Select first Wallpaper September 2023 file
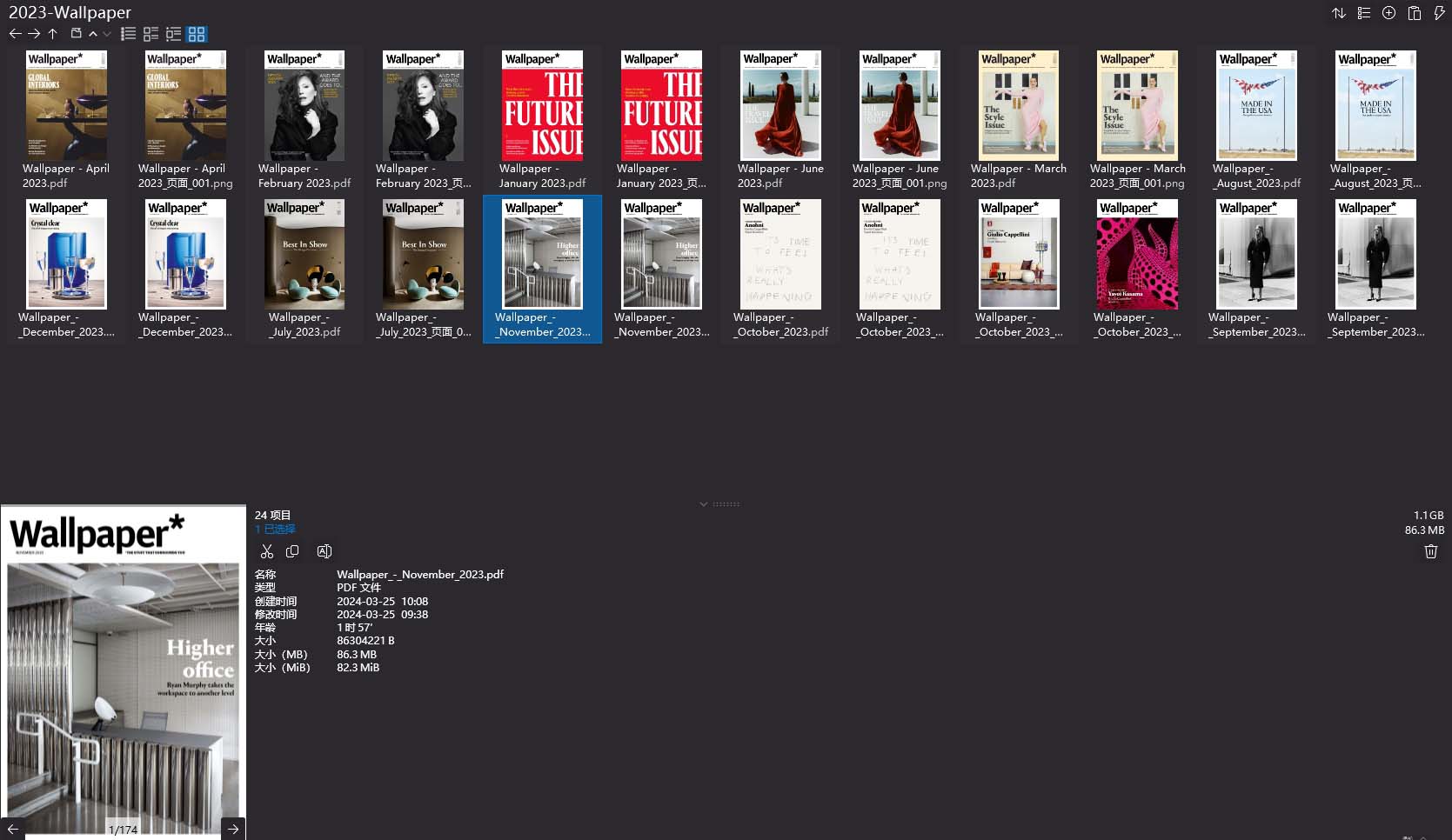Image resolution: width=1452 pixels, height=840 pixels. (x=1257, y=269)
